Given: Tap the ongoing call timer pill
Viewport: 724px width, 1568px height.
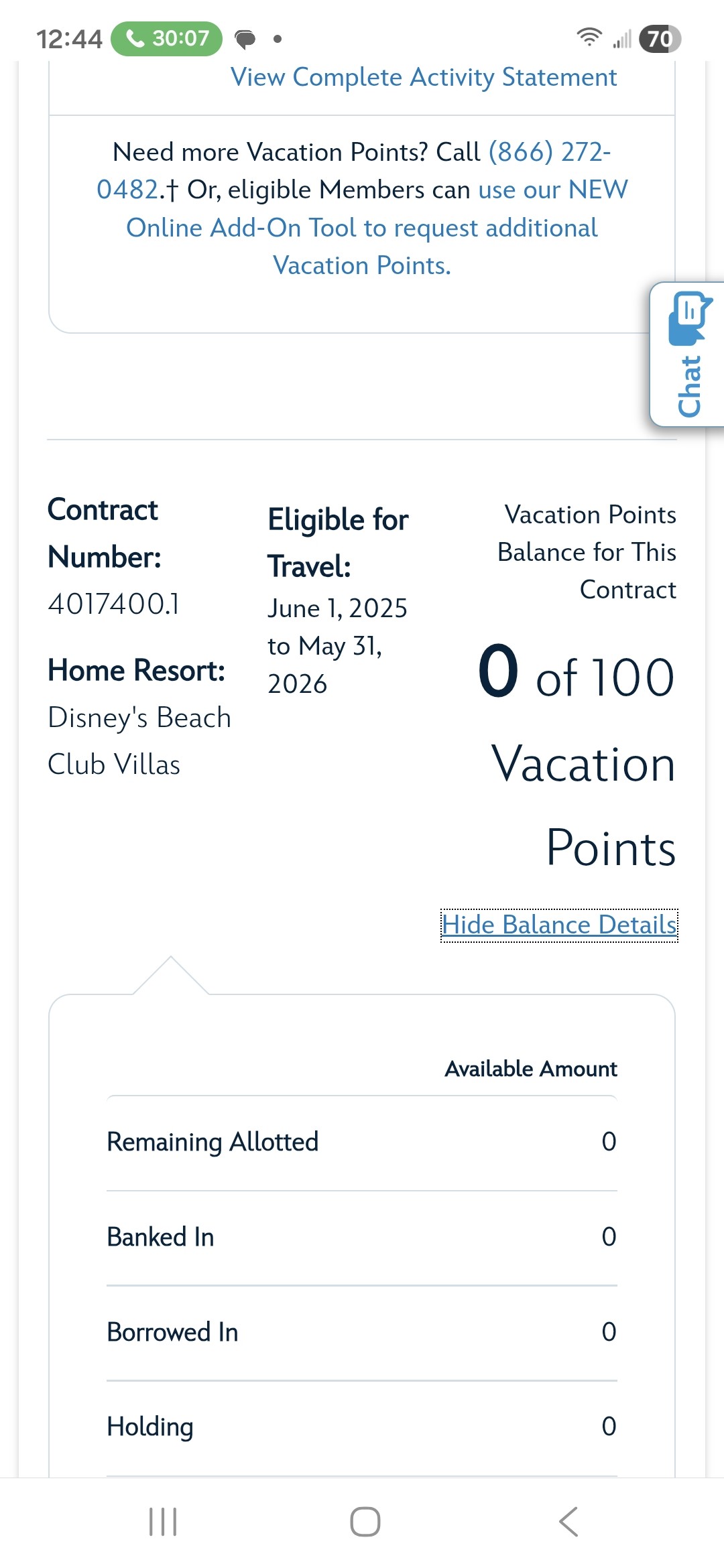Looking at the screenshot, I should pos(166,39).
